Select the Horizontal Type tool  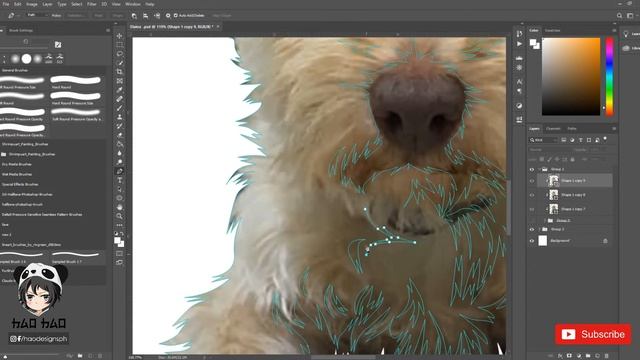(120, 180)
